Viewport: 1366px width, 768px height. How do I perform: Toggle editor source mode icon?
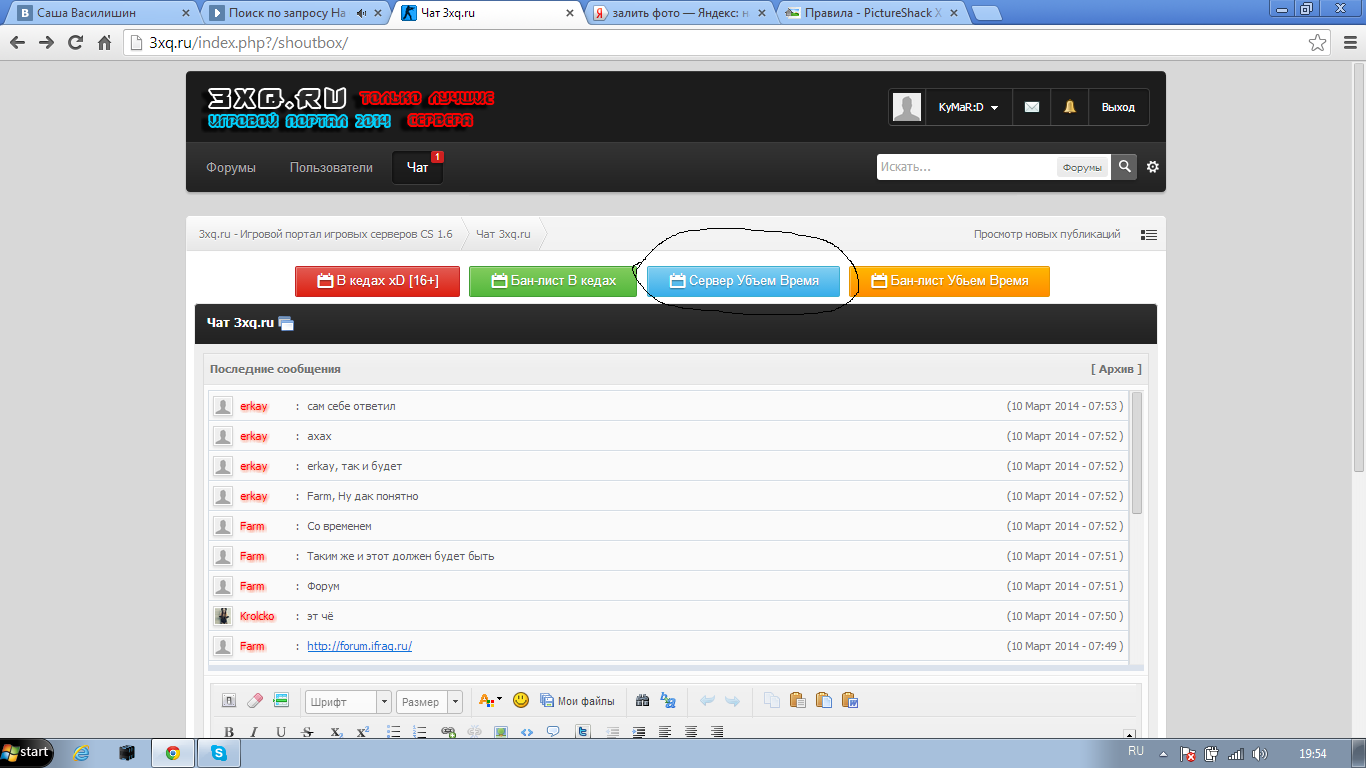point(228,701)
